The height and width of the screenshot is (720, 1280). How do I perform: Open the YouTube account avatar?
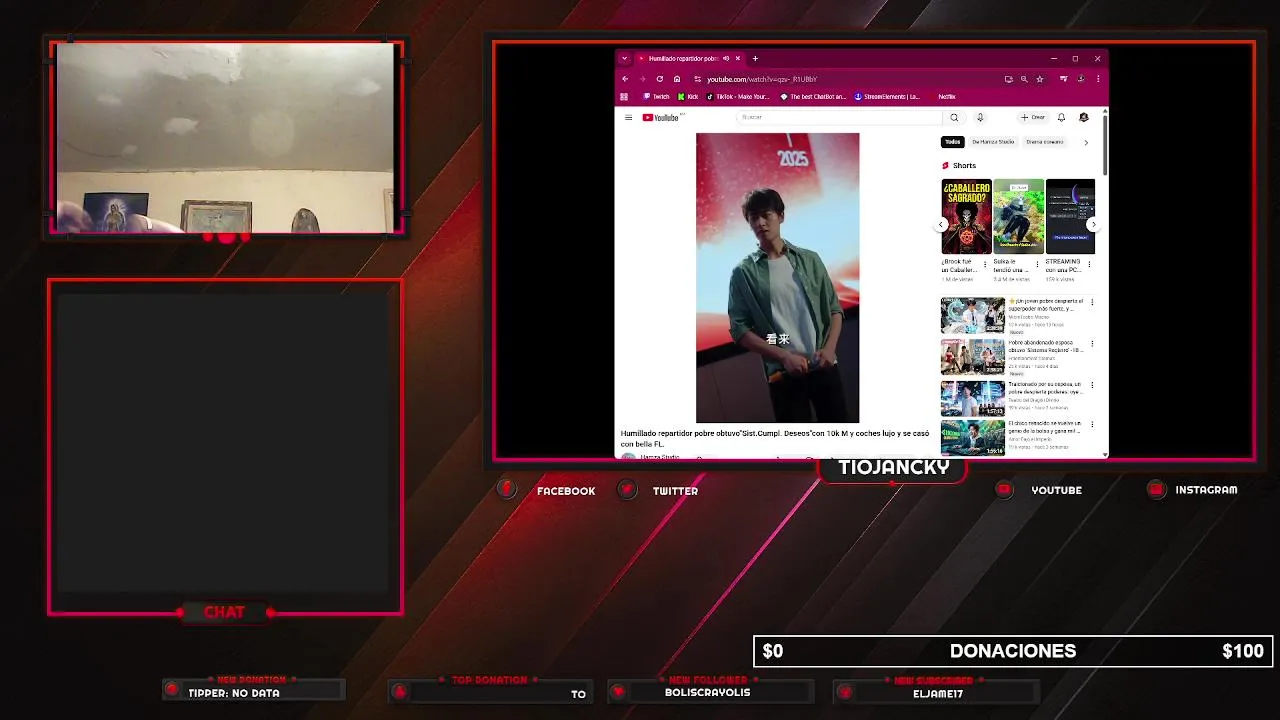pos(1083,117)
